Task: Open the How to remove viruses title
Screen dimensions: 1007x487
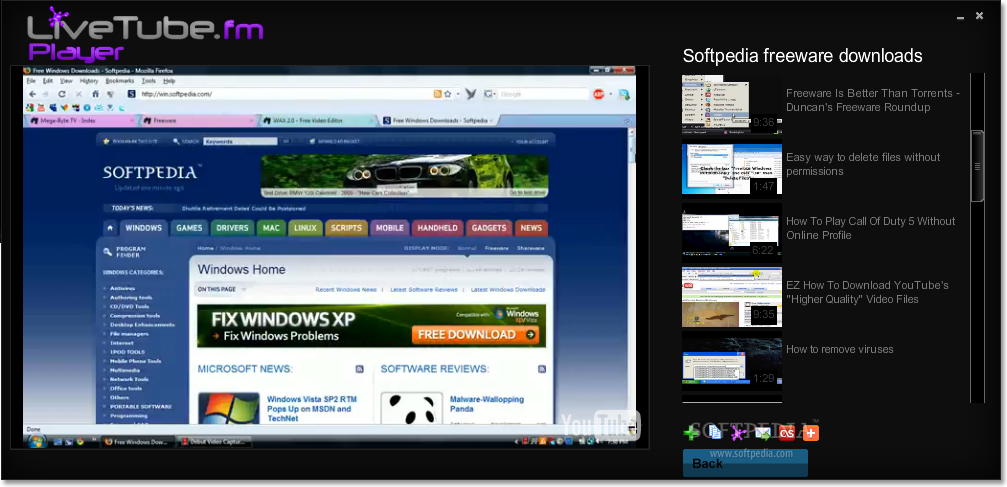Action: point(839,350)
